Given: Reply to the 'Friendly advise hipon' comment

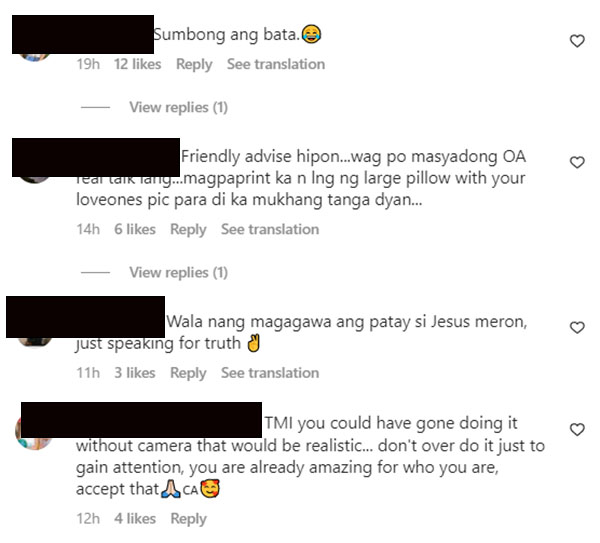Looking at the screenshot, I should pyautogui.click(x=188, y=230).
